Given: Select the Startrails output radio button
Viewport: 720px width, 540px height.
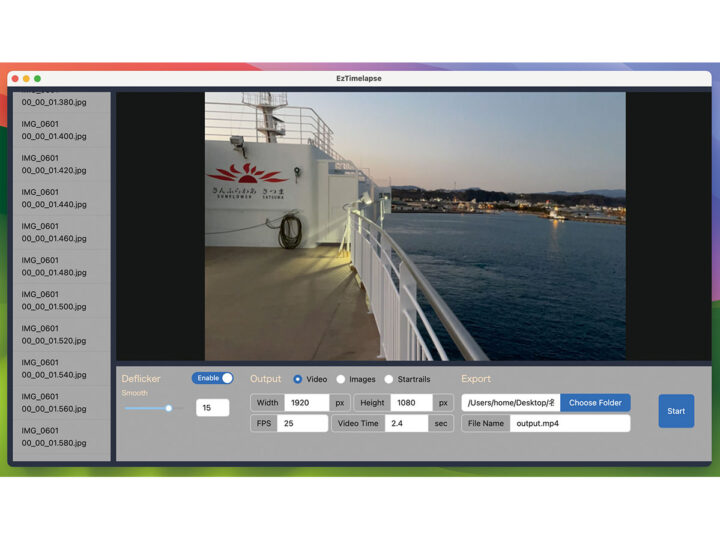Looking at the screenshot, I should tap(389, 379).
